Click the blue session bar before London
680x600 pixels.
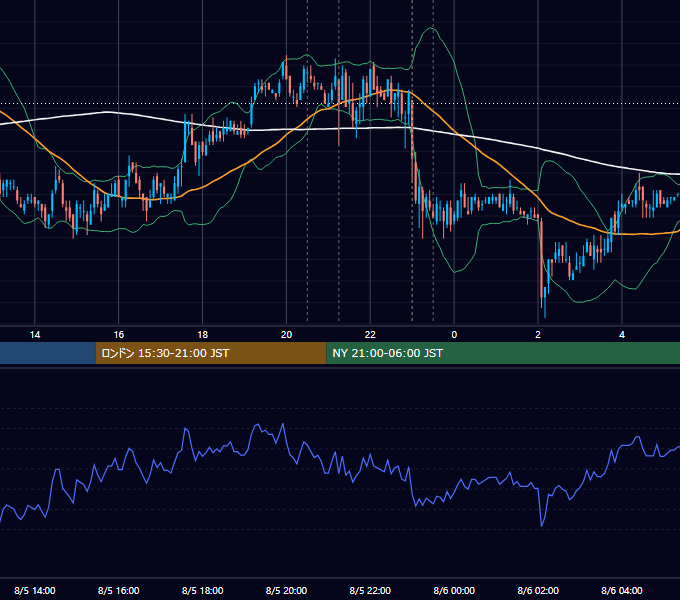coord(48,353)
